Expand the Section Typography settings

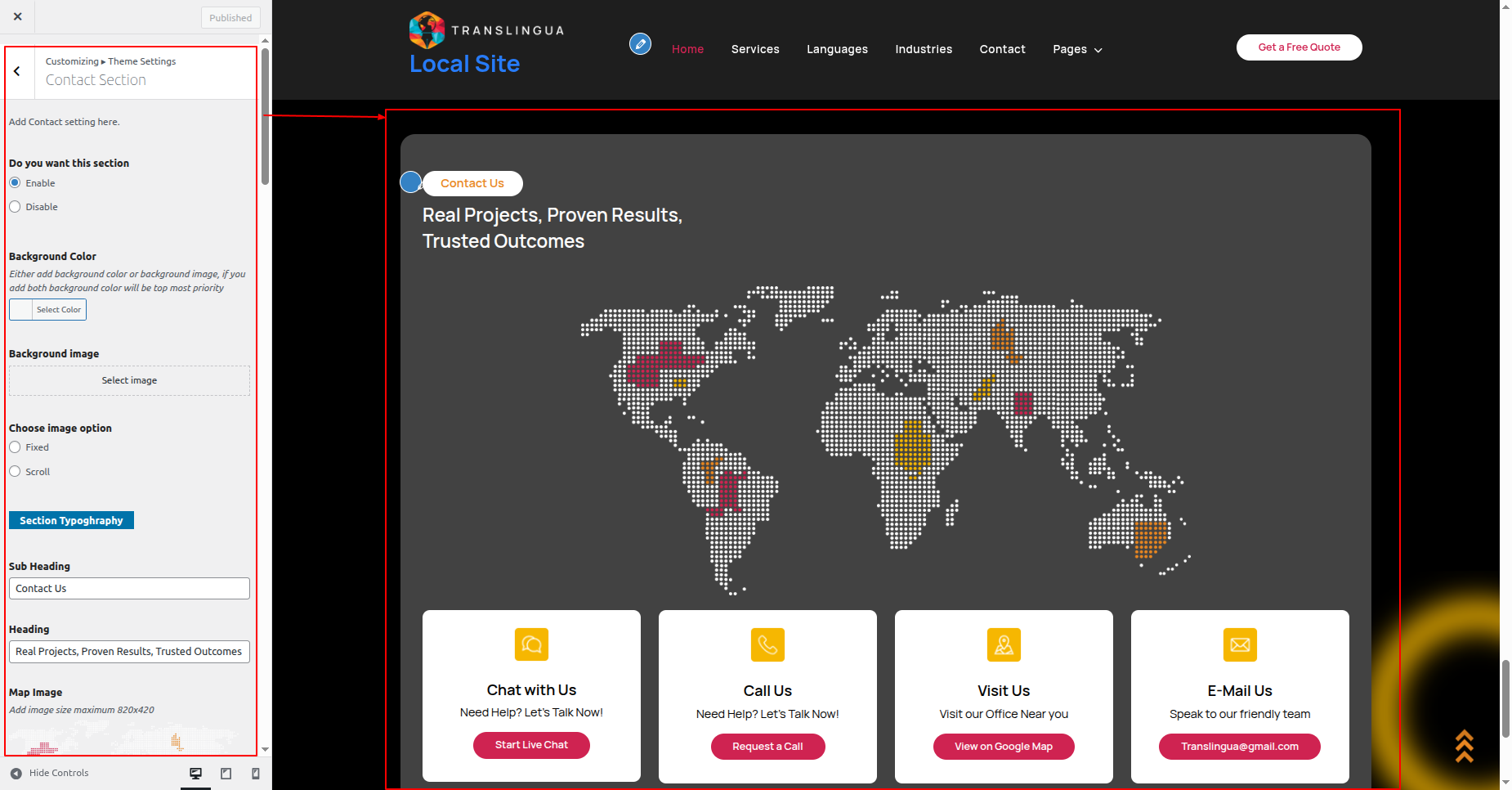click(x=71, y=521)
